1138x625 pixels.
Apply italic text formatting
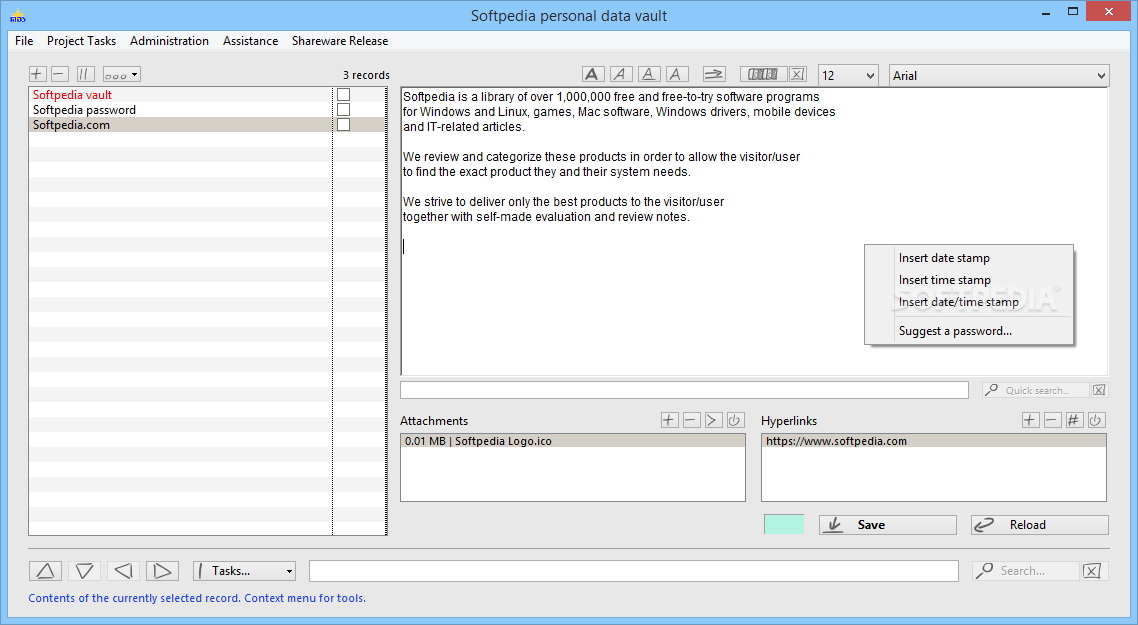pos(621,74)
